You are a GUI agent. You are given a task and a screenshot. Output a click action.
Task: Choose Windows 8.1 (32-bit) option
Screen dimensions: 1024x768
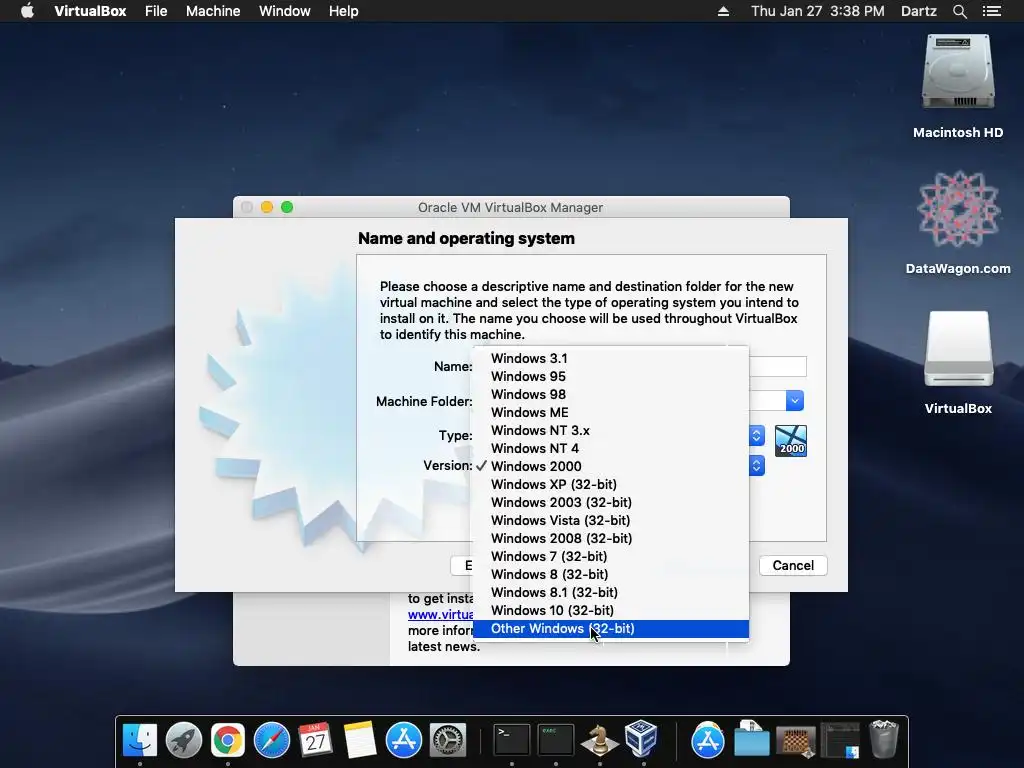click(611, 592)
